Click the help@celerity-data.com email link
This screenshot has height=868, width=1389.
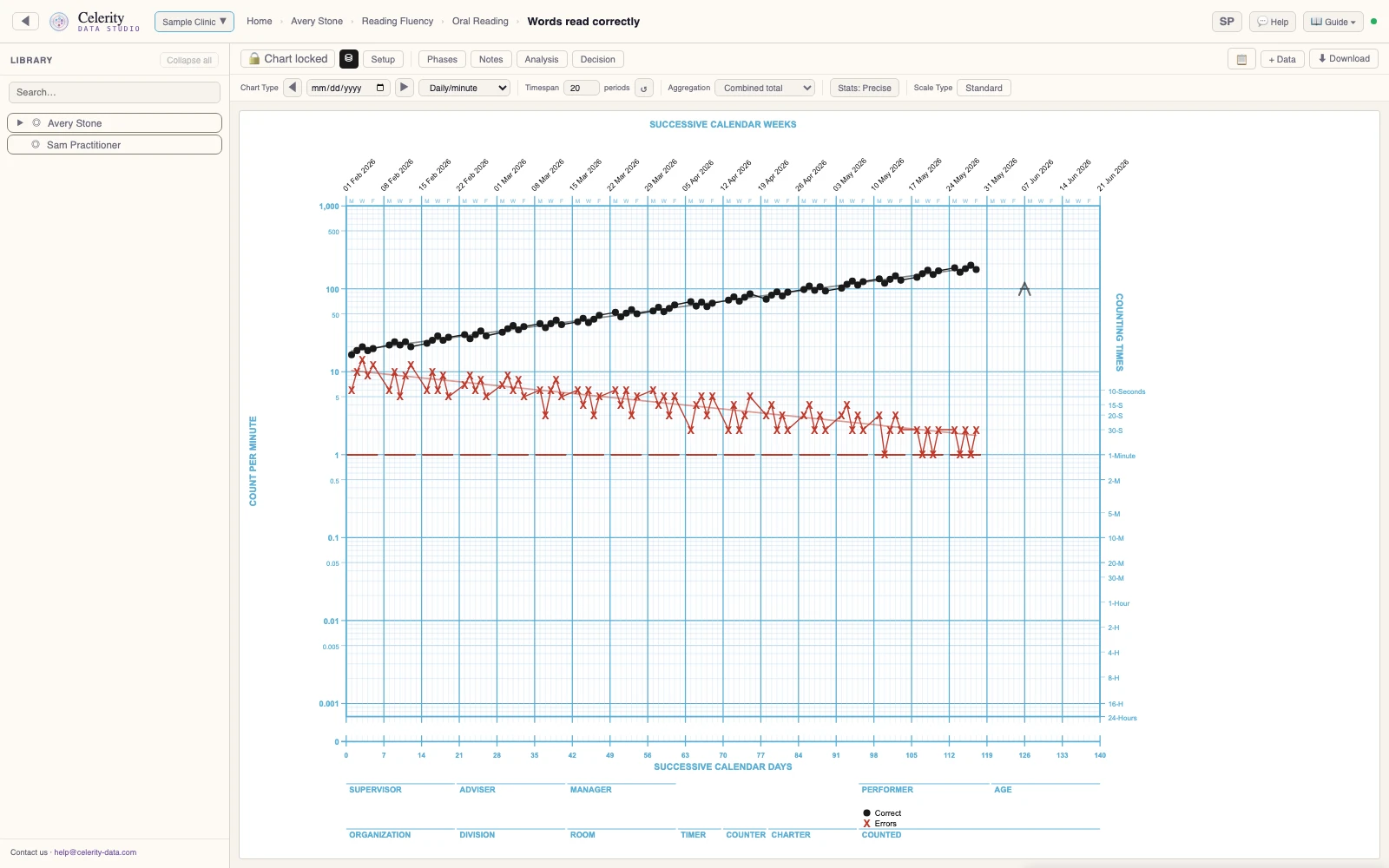[95, 852]
